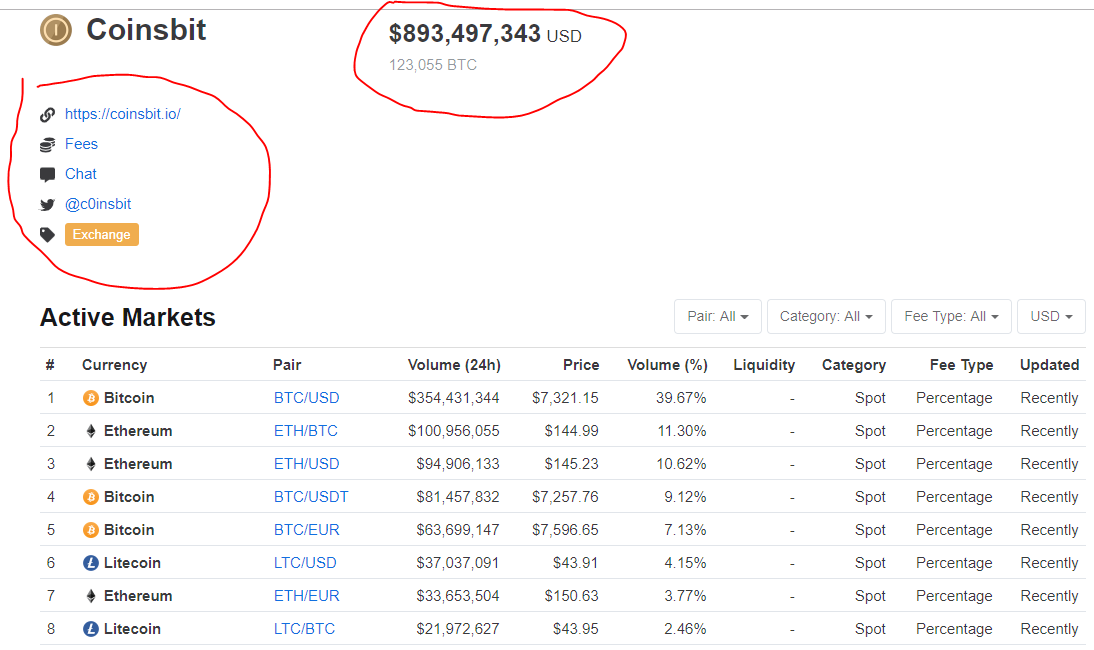Click the $37,037,091 volume cell

tap(458, 563)
